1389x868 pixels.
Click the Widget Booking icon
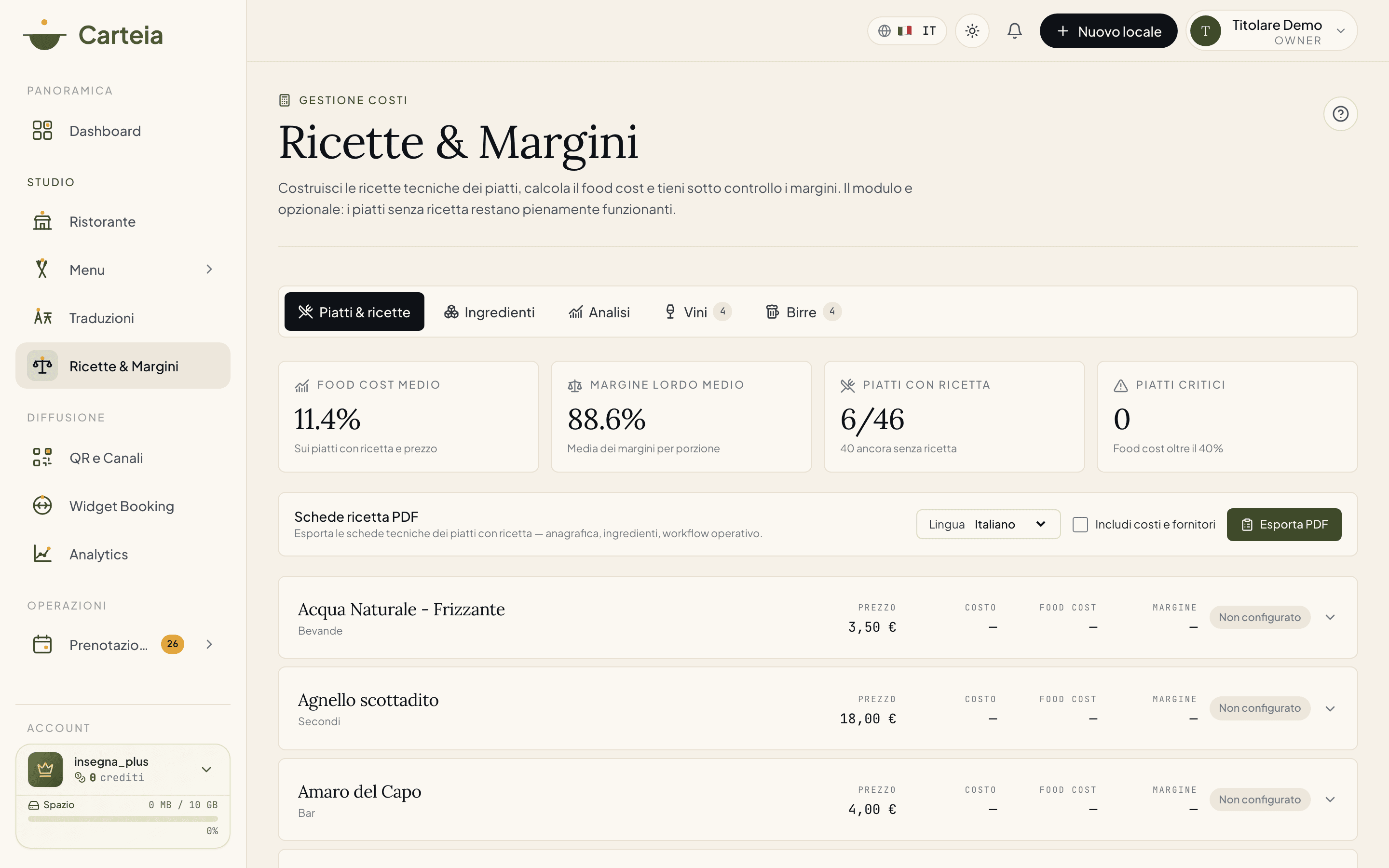tap(42, 506)
